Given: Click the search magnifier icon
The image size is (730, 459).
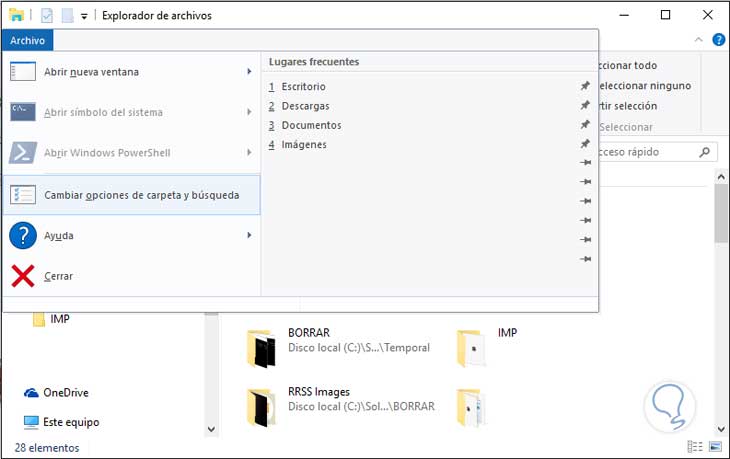Looking at the screenshot, I should point(705,153).
